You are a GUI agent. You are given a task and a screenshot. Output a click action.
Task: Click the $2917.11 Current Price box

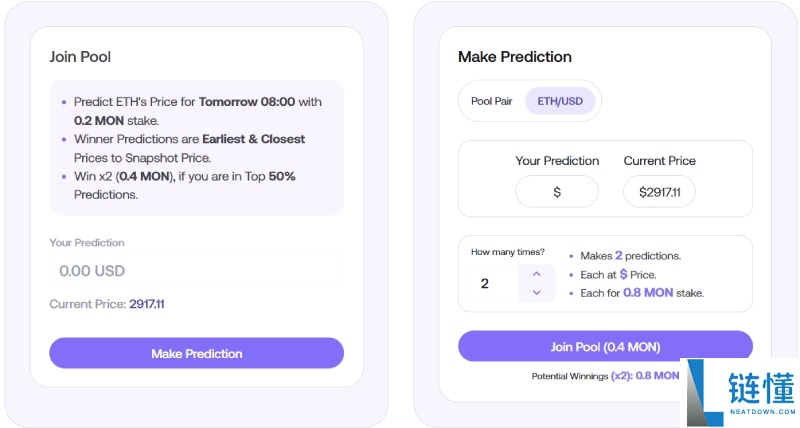point(659,192)
